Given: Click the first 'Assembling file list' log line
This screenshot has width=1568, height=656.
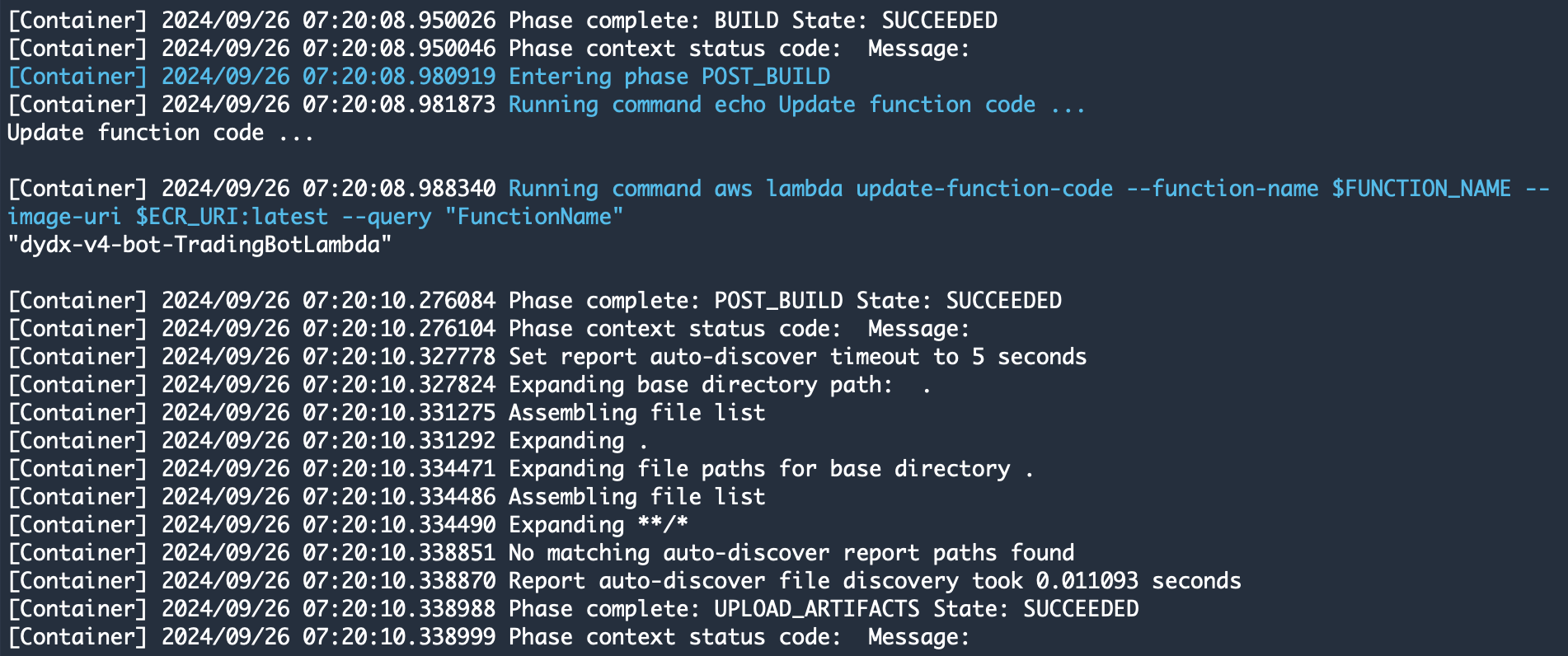Looking at the screenshot, I should (386, 413).
